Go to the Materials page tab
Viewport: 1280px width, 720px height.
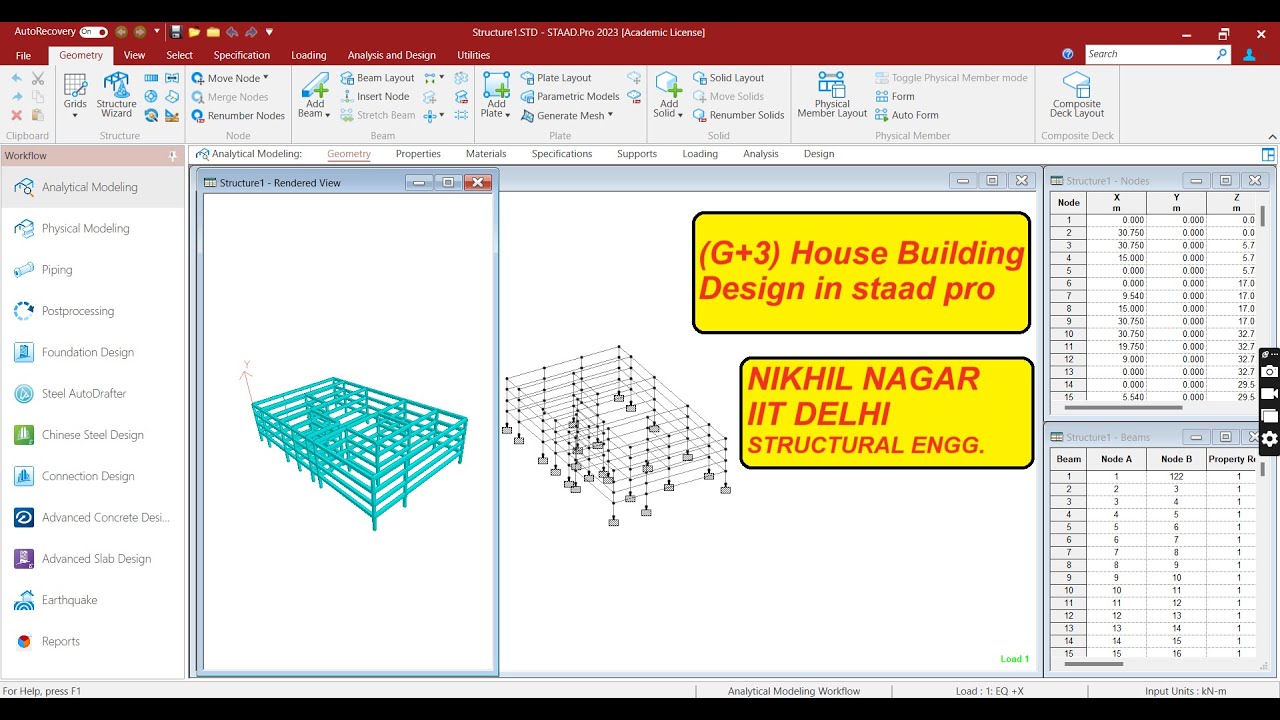(486, 154)
